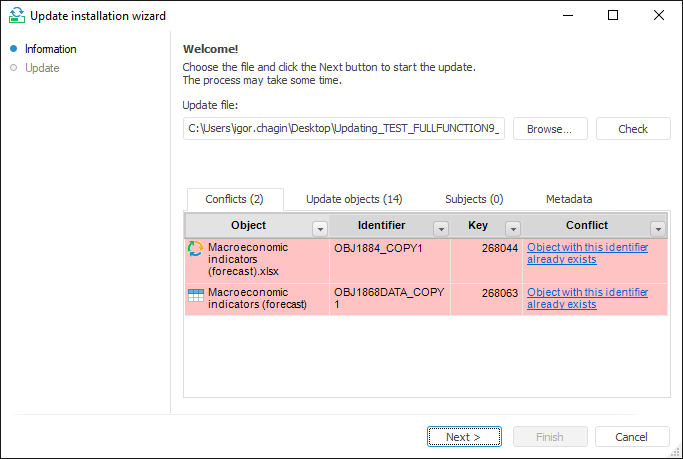Image resolution: width=683 pixels, height=459 pixels.
Task: Select the Information step in the sidebar
Action: 51,49
